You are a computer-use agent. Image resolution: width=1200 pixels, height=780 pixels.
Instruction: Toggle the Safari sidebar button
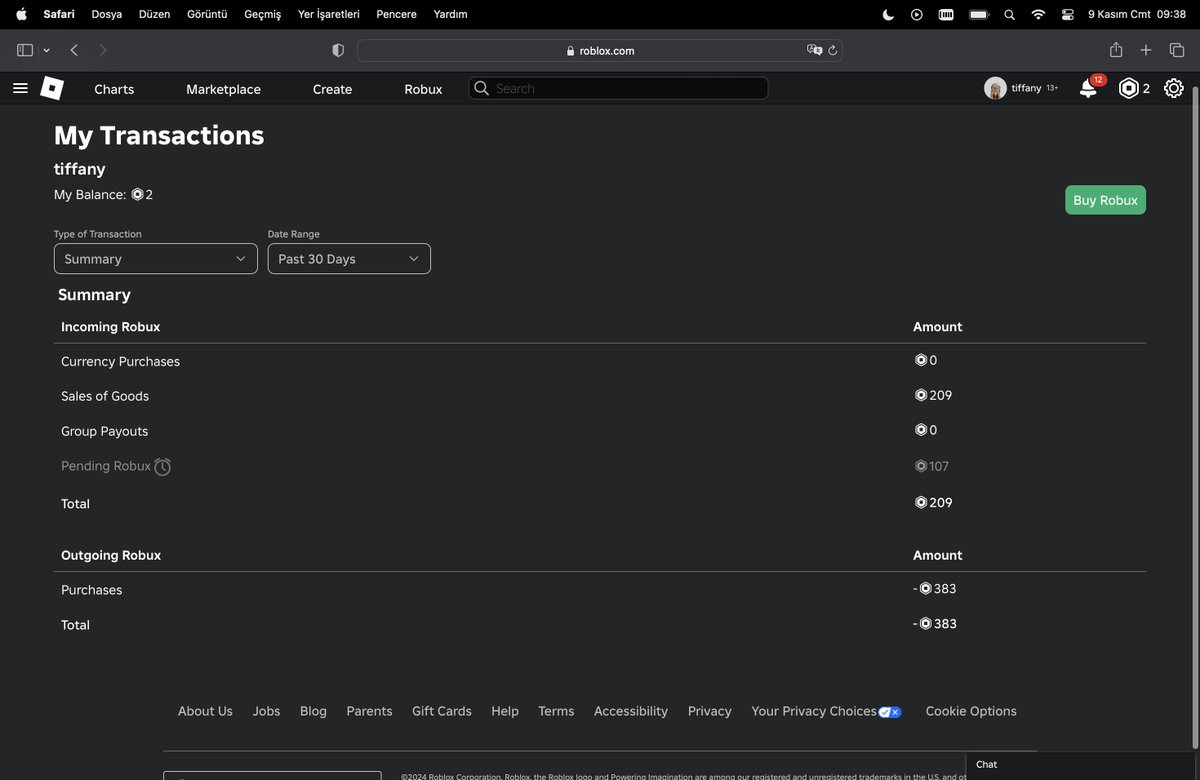[25, 50]
